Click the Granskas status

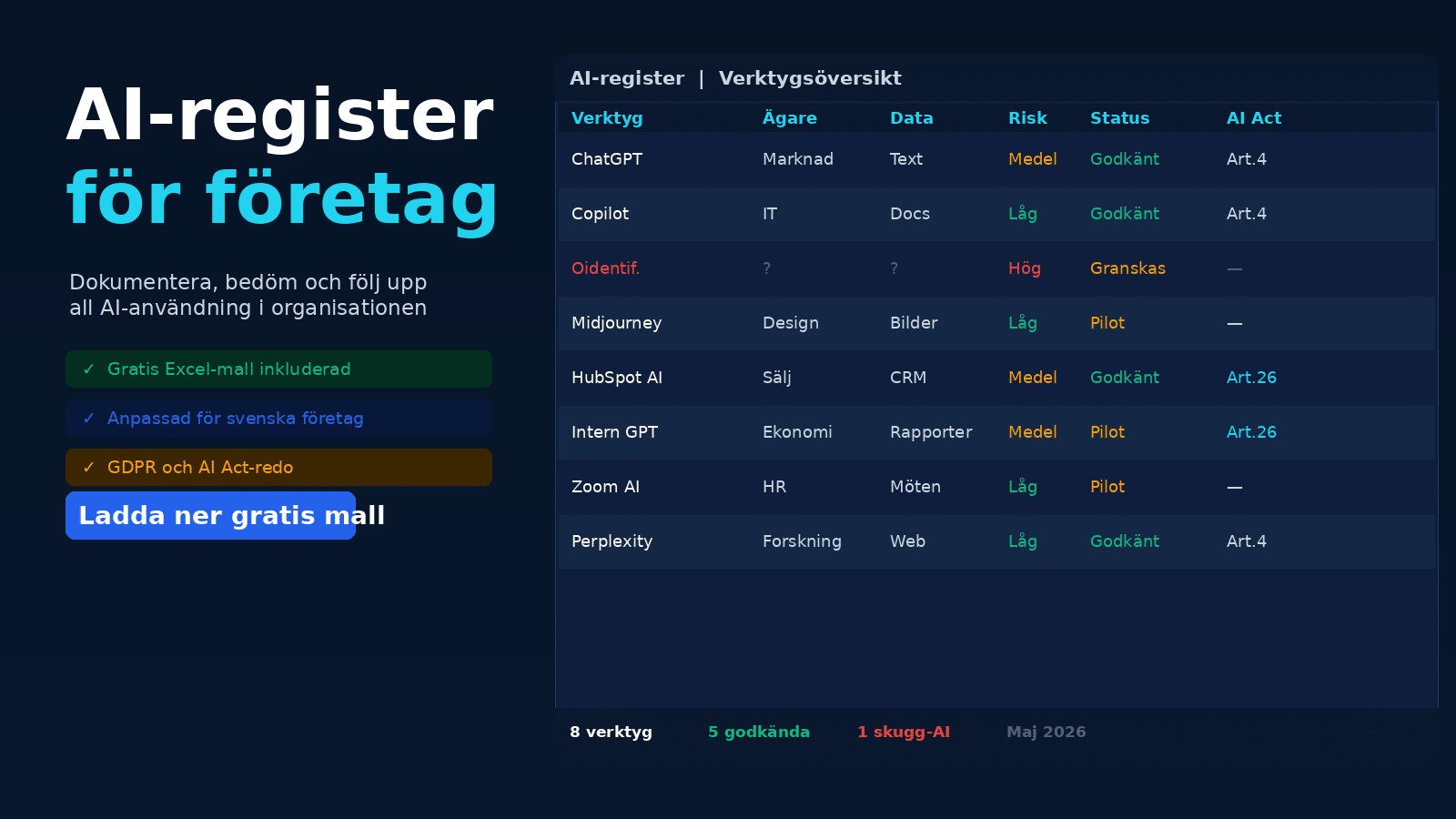[1127, 268]
